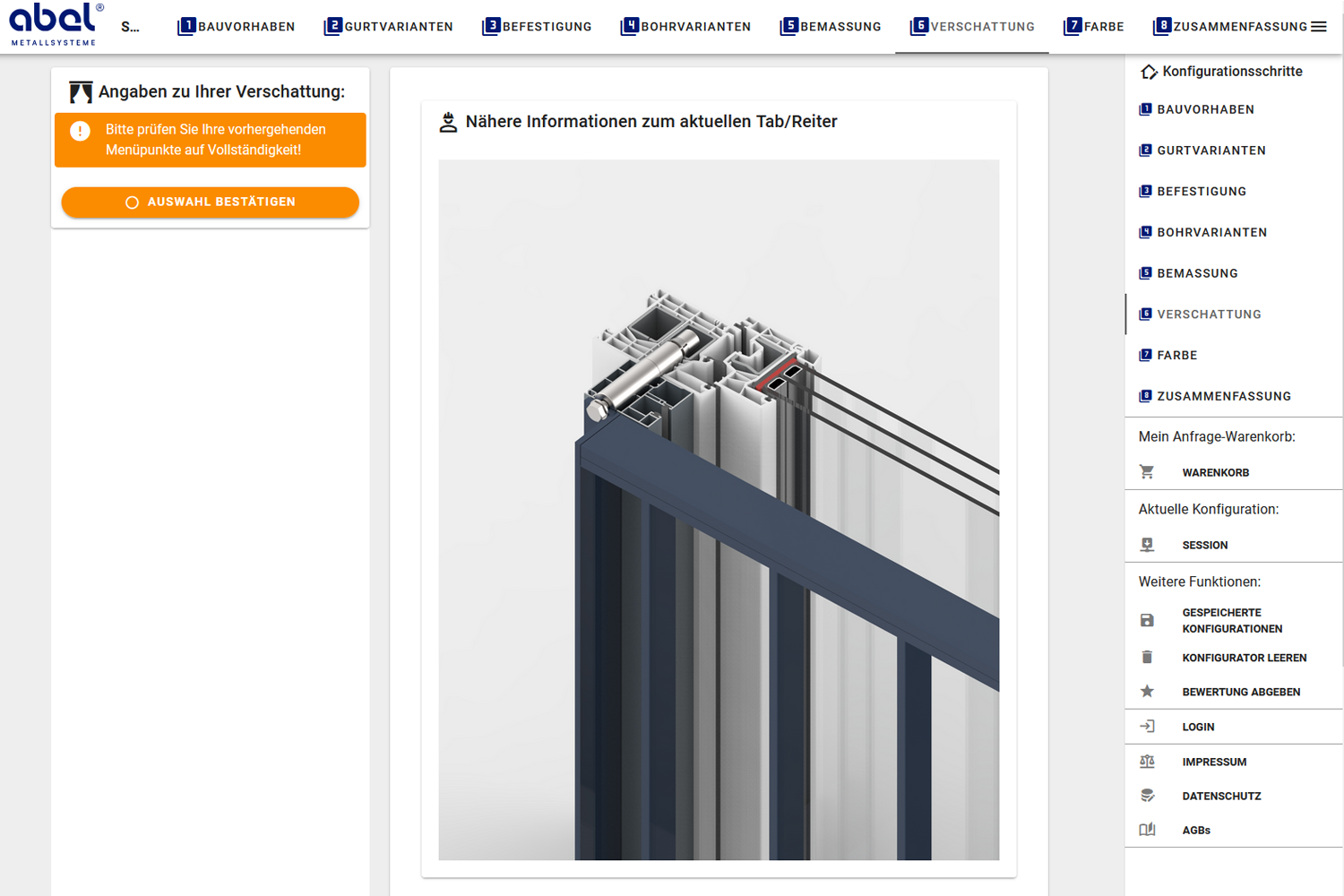Open the Datenschutz page
This screenshot has width=1344, height=896.
tap(1221, 797)
